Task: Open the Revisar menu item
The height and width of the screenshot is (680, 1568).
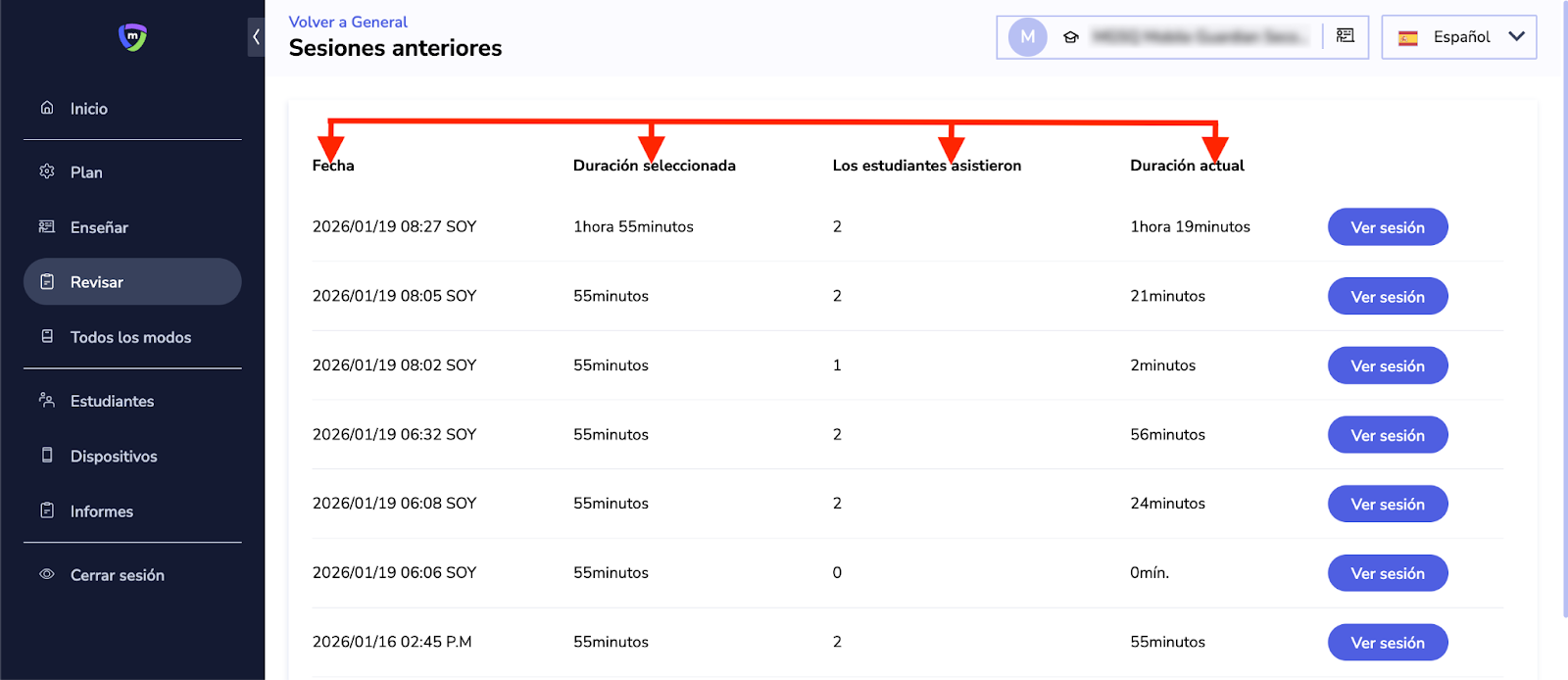Action: point(132,282)
